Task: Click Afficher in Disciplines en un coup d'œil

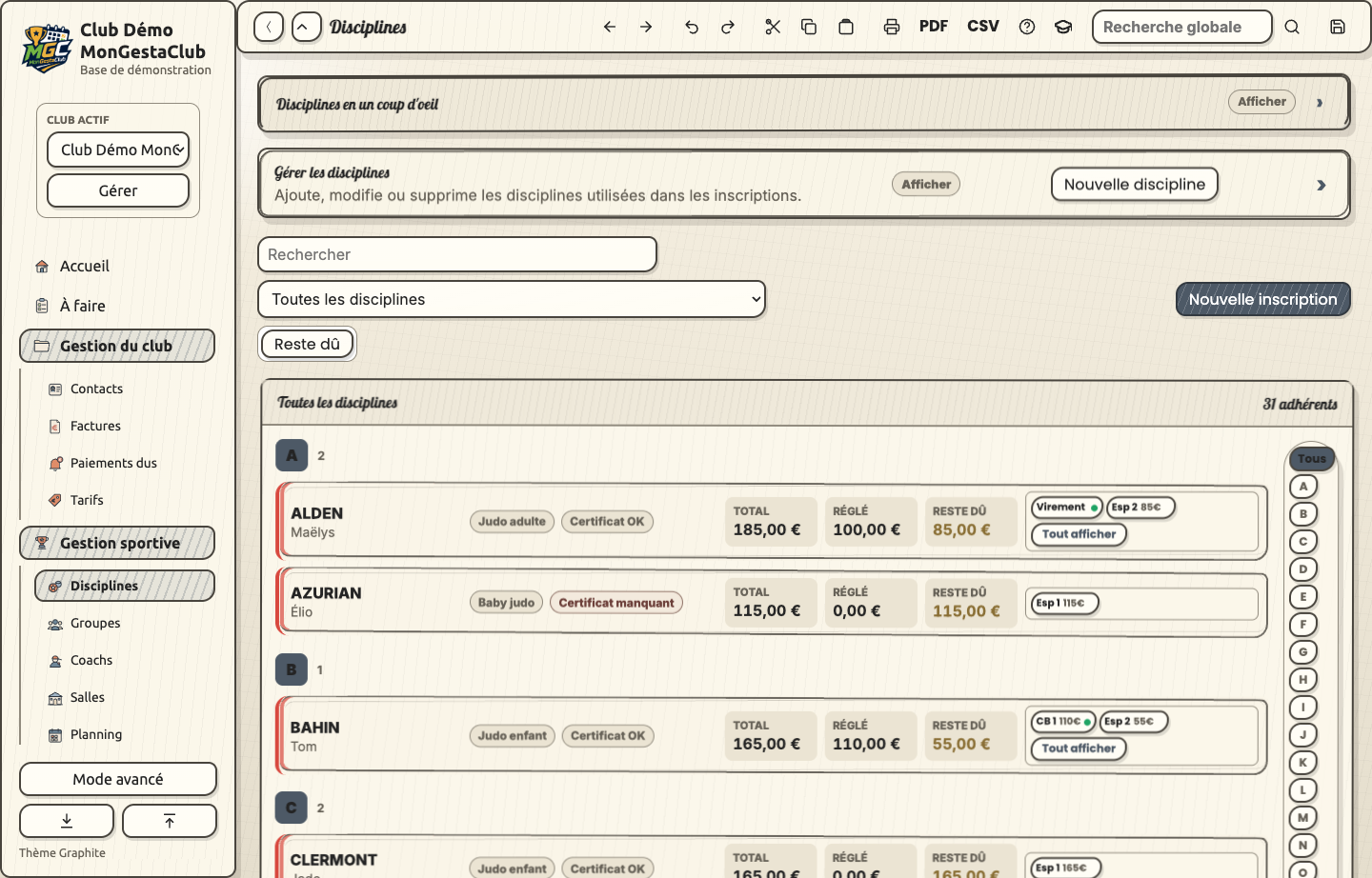Action: point(1261,102)
